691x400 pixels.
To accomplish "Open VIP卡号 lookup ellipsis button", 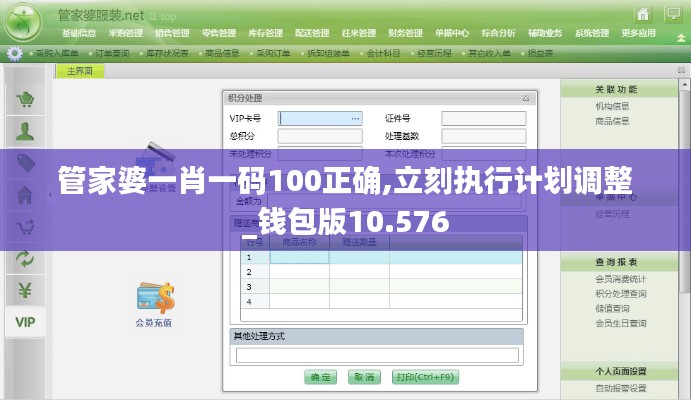I will [355, 119].
